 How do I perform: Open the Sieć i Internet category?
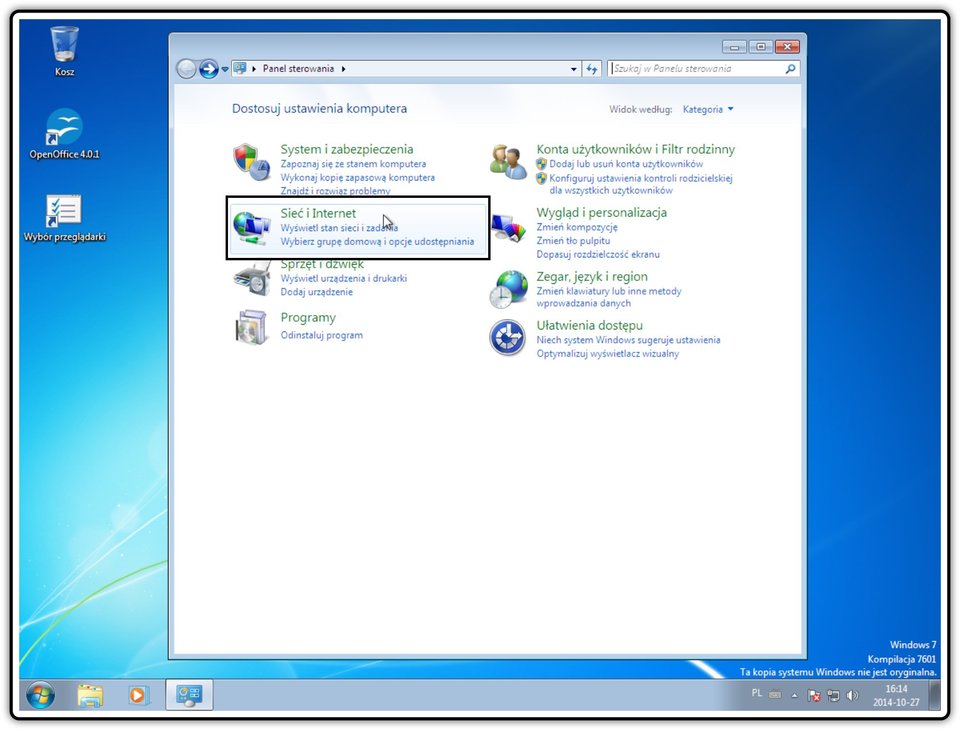318,213
